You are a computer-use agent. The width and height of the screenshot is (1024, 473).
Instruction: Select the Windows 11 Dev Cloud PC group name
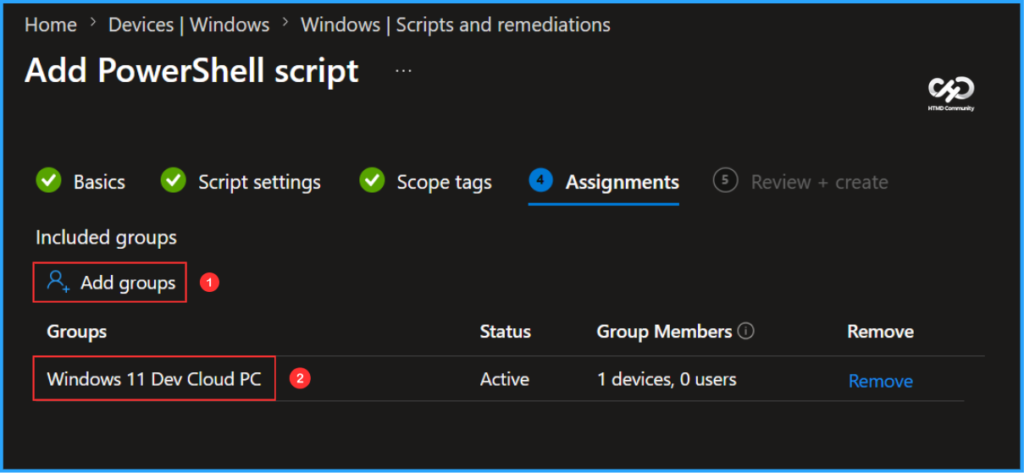click(x=154, y=379)
